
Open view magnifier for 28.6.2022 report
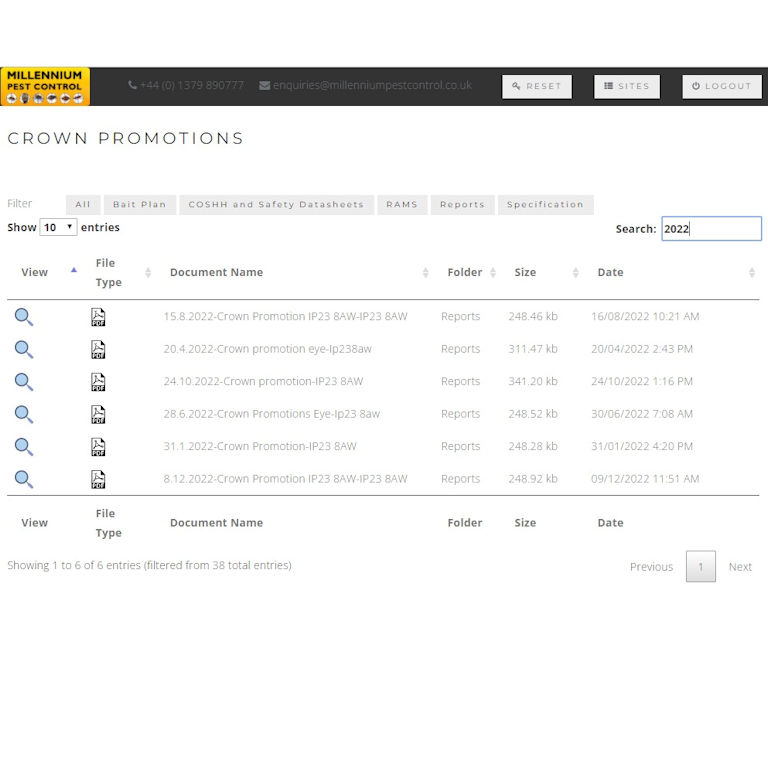(24, 414)
